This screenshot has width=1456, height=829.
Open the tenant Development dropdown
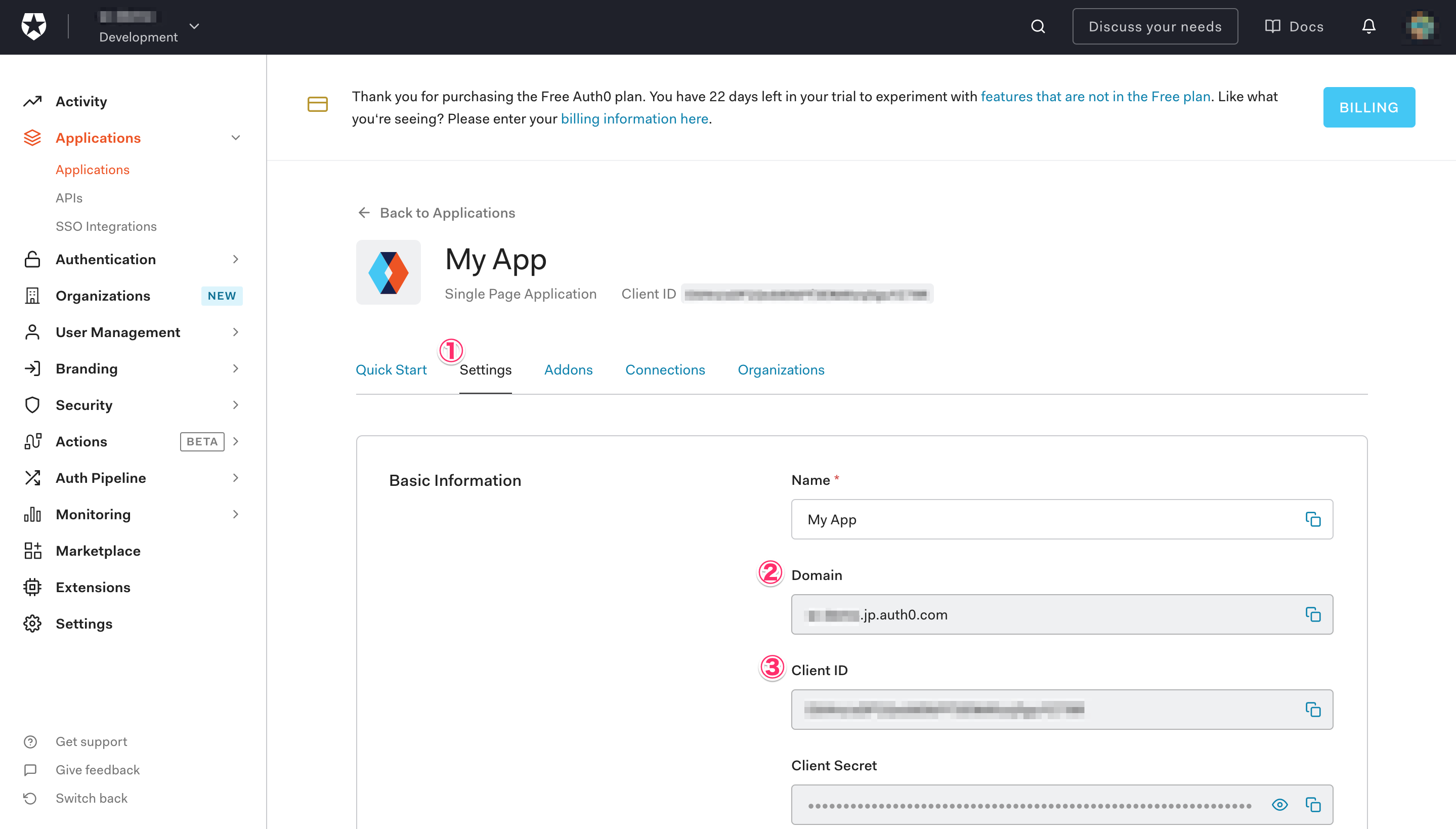(x=194, y=27)
